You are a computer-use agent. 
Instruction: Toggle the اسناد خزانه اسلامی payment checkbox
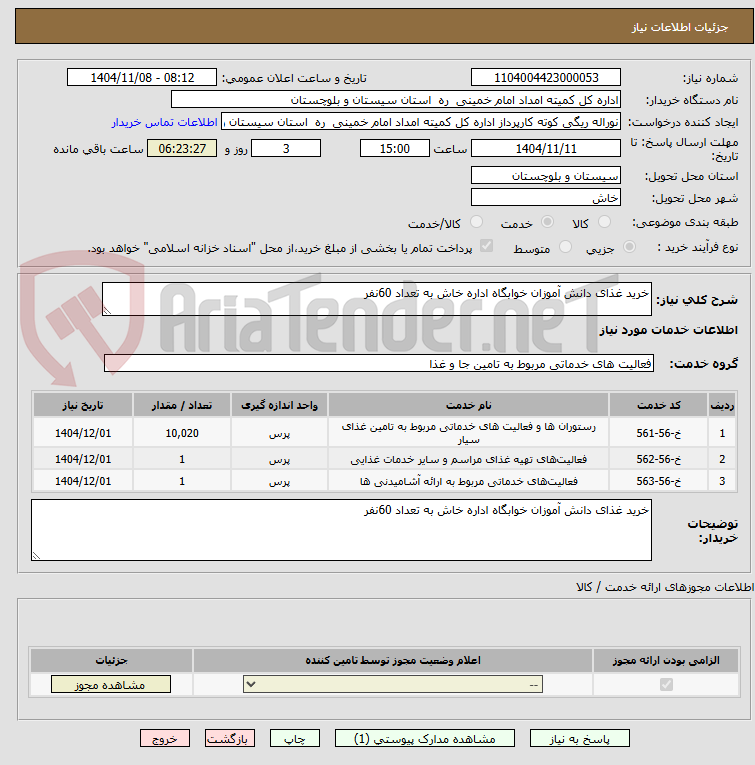coord(486,246)
